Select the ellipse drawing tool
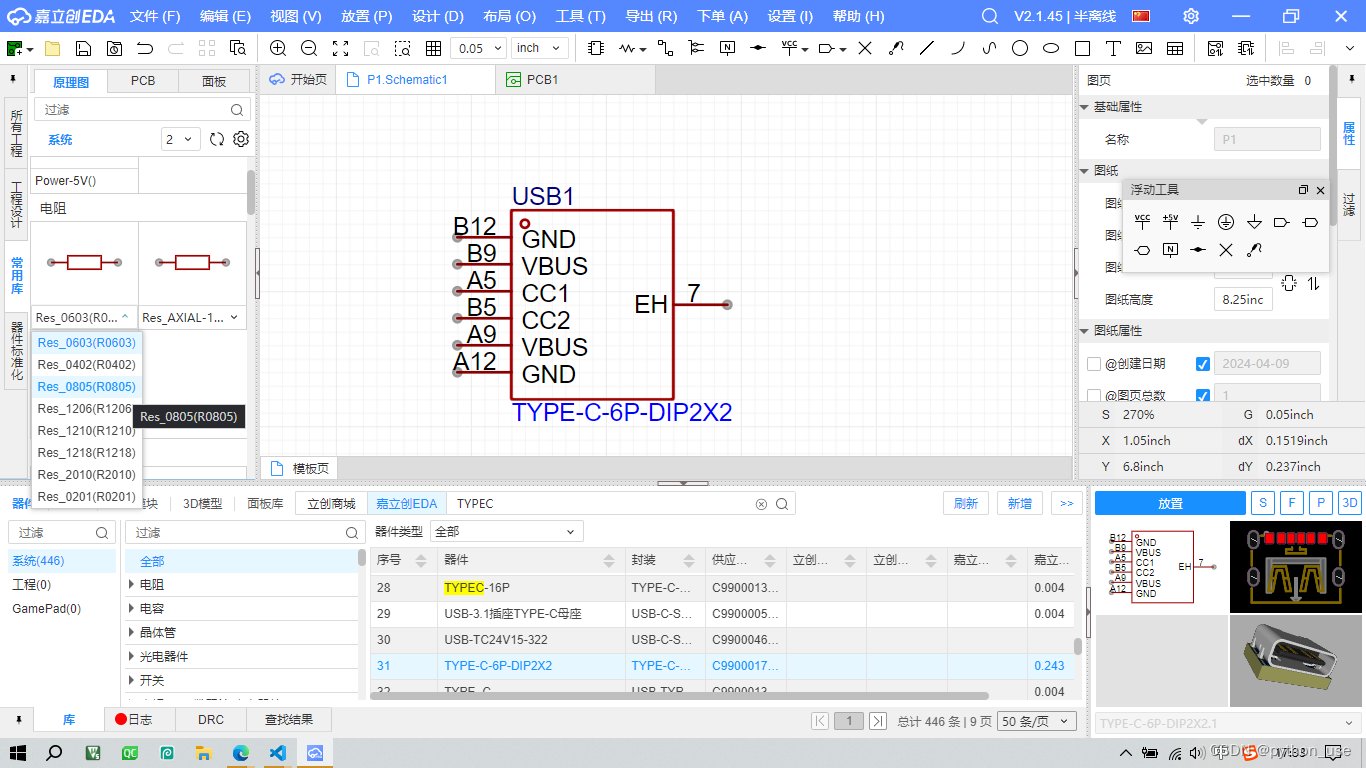The height and width of the screenshot is (768, 1366). (1051, 48)
